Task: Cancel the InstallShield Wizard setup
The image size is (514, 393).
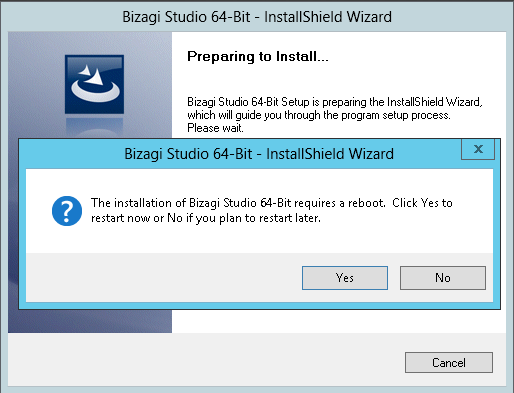Action: click(x=449, y=362)
